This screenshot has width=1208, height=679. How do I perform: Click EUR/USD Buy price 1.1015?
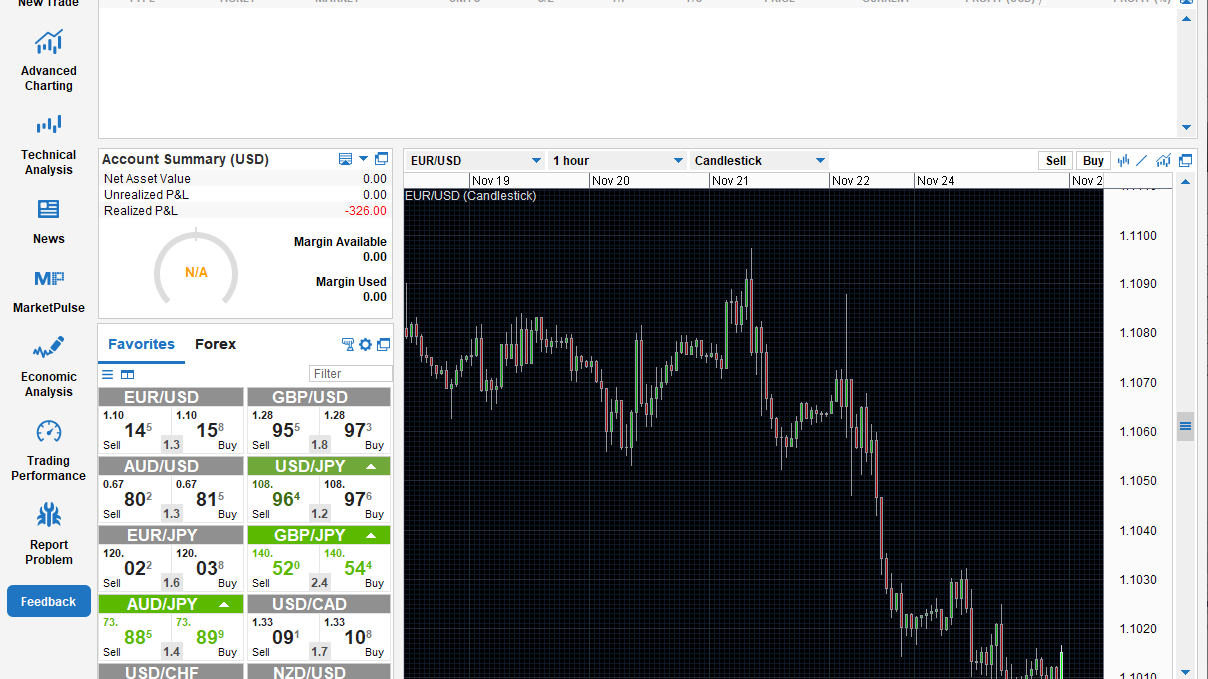(x=207, y=430)
